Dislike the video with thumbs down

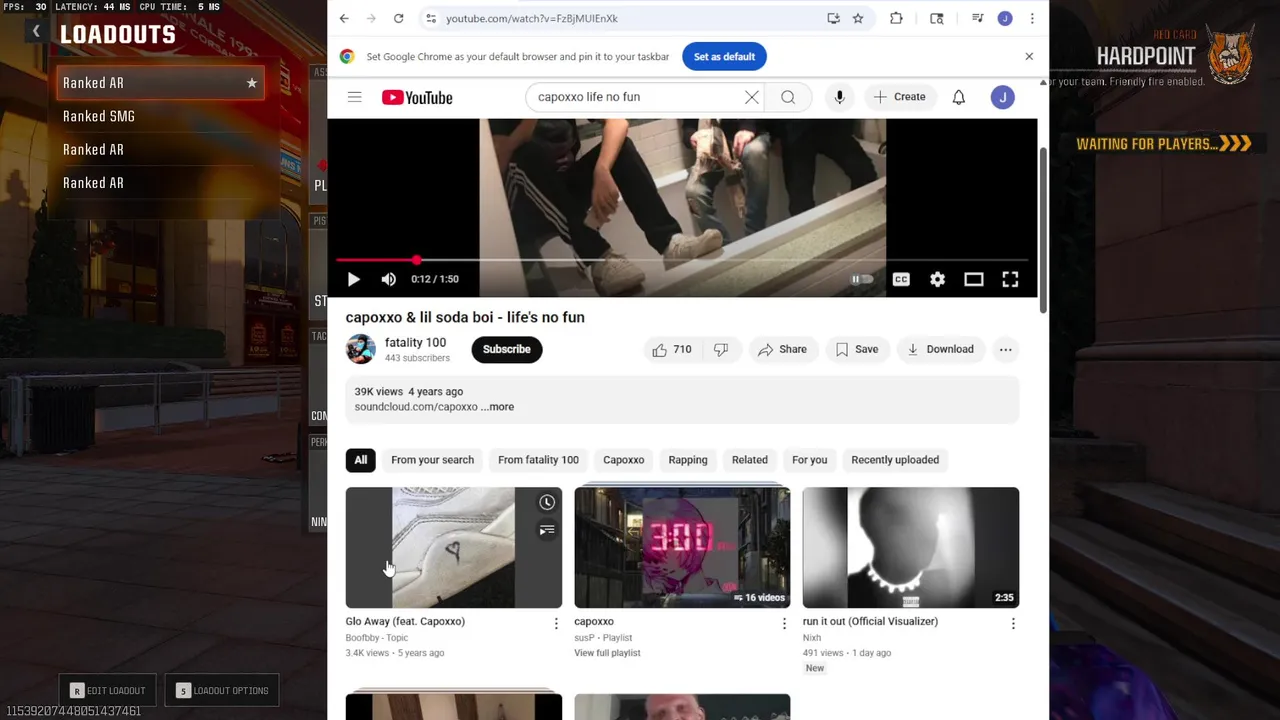pos(721,349)
